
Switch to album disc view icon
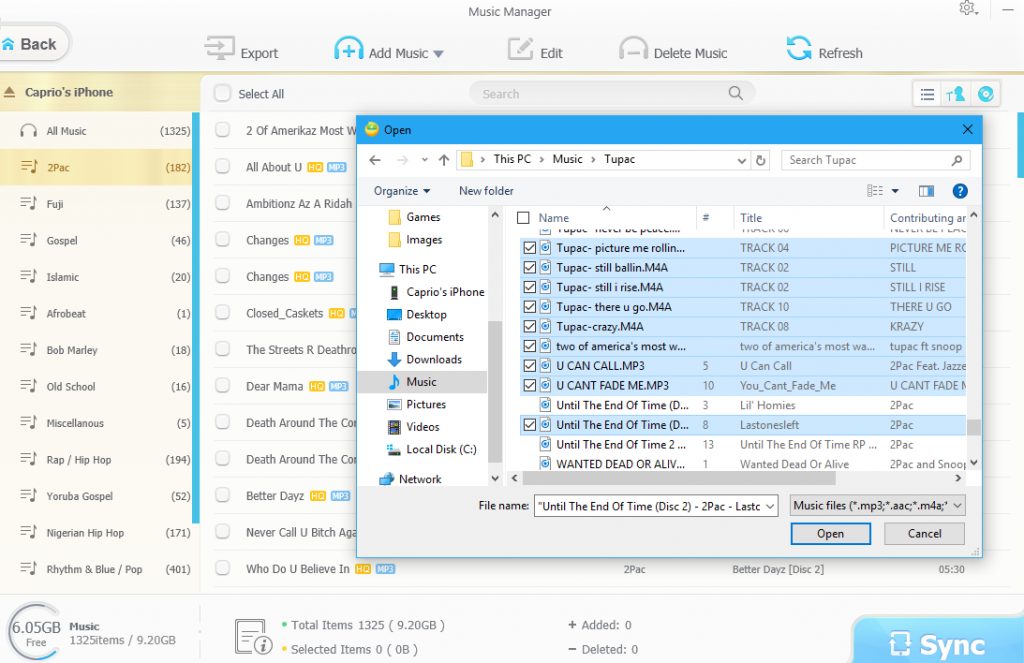[x=985, y=95]
